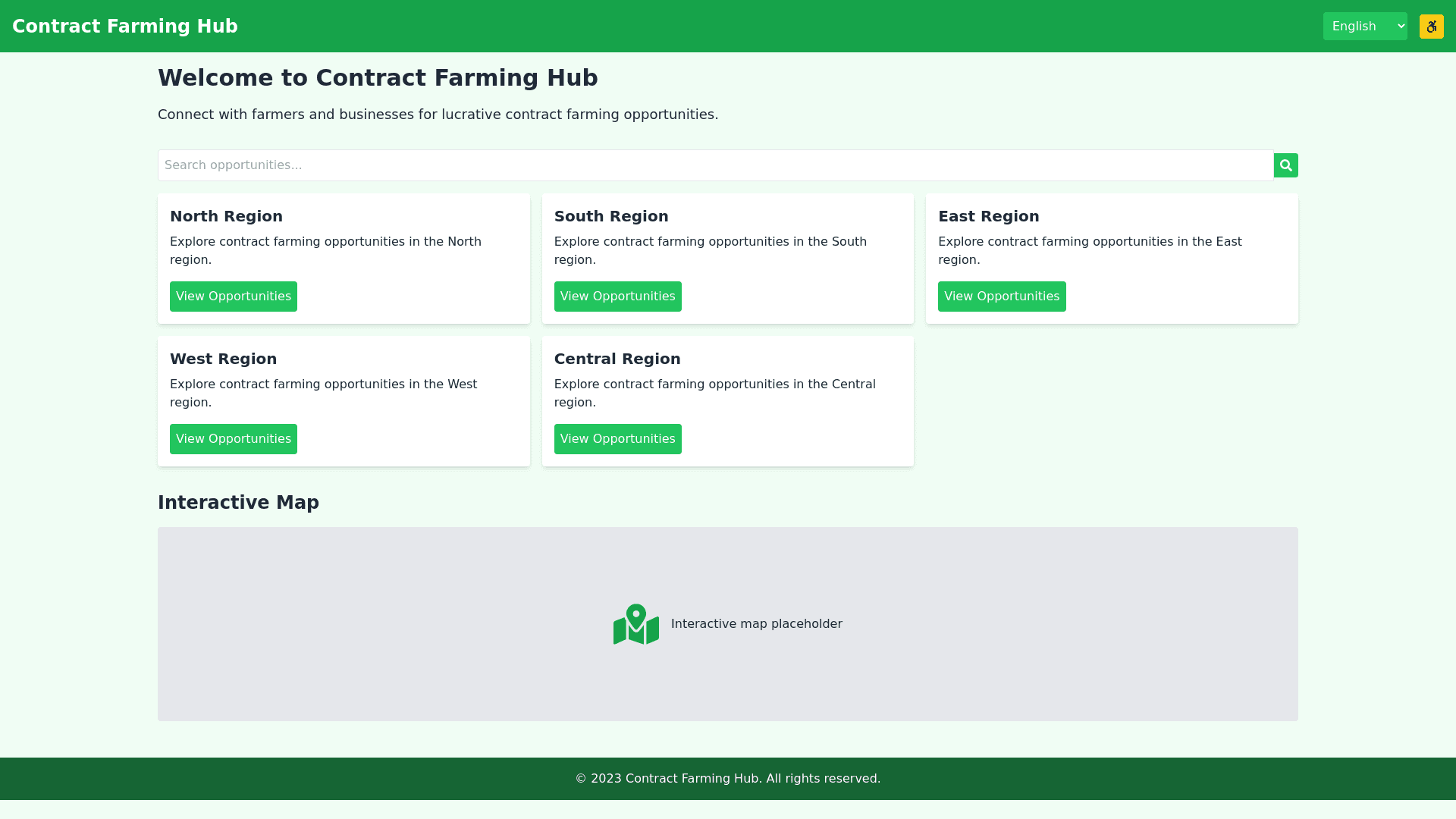Open East Region opportunities

pos(1001,297)
